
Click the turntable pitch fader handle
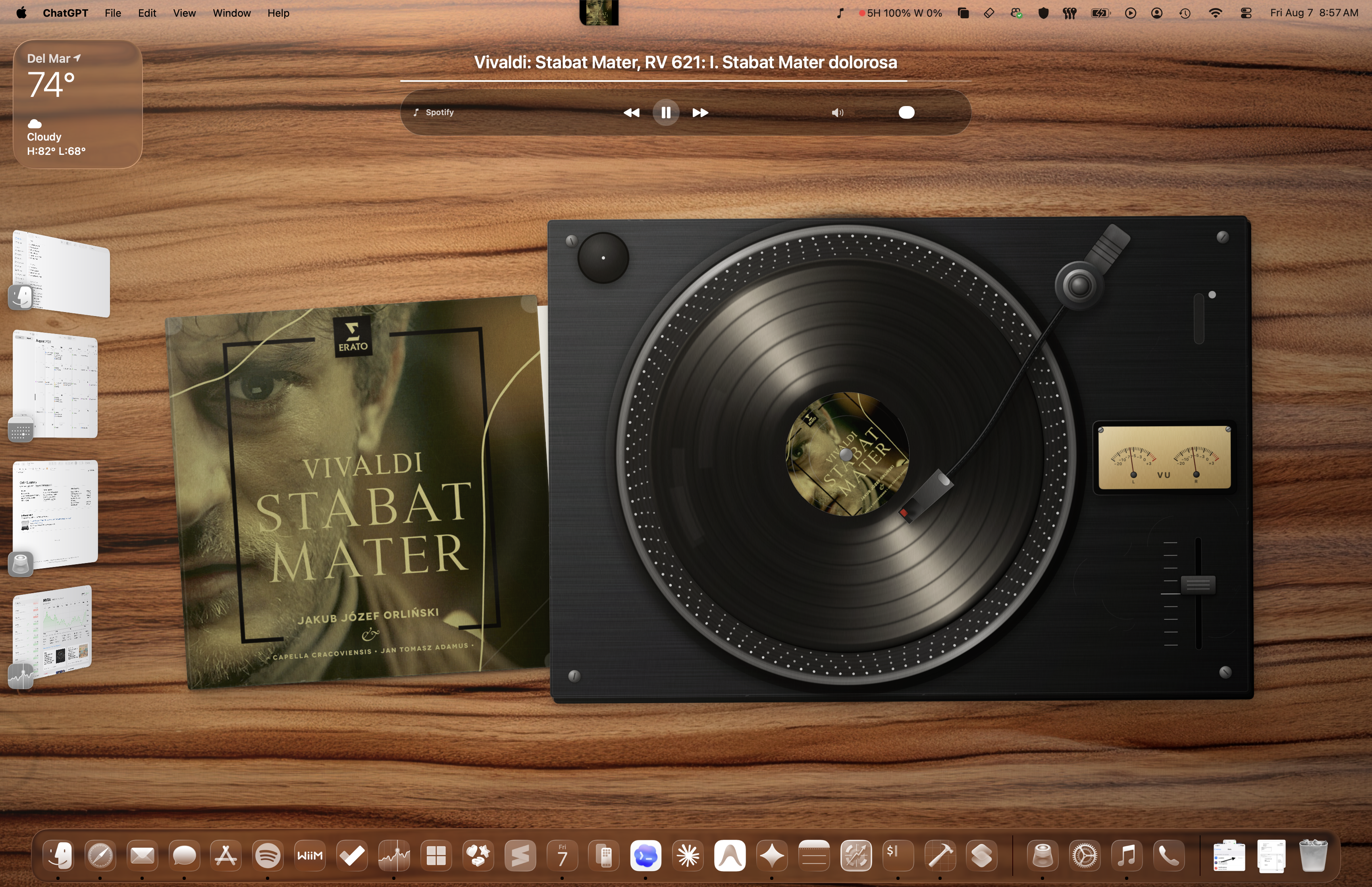point(1198,584)
